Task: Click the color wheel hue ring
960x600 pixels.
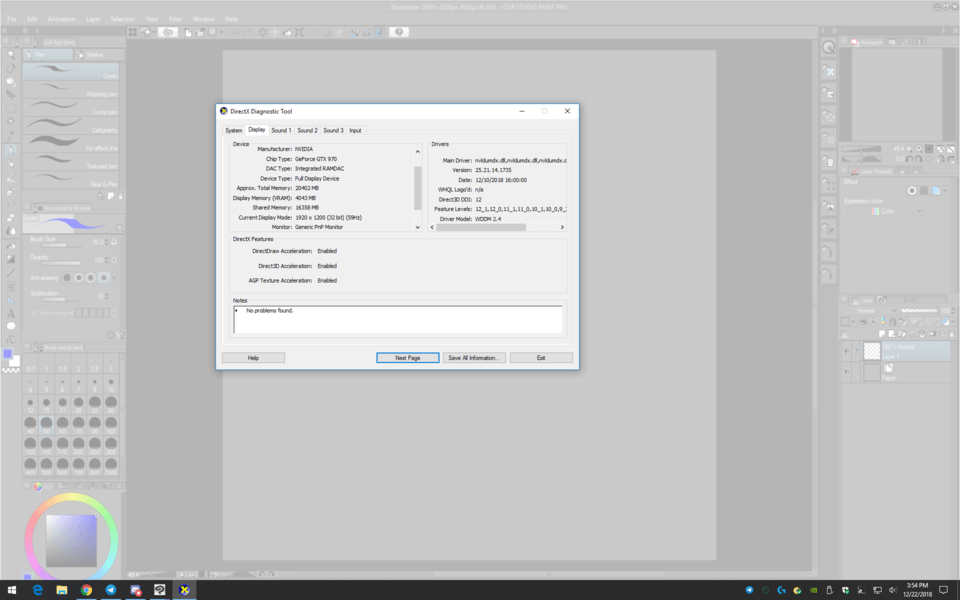Action: coord(71,497)
